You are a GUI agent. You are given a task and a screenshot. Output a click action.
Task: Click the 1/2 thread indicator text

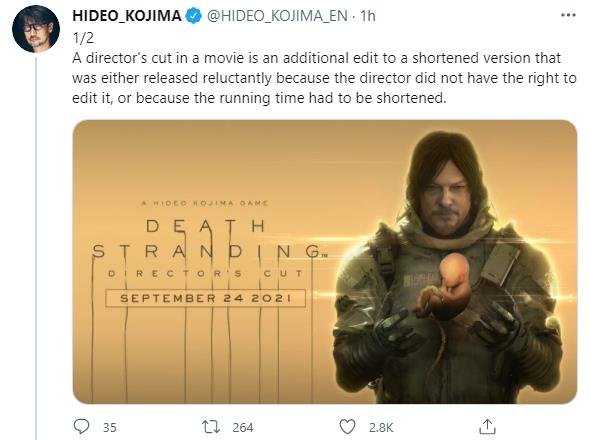coord(83,38)
